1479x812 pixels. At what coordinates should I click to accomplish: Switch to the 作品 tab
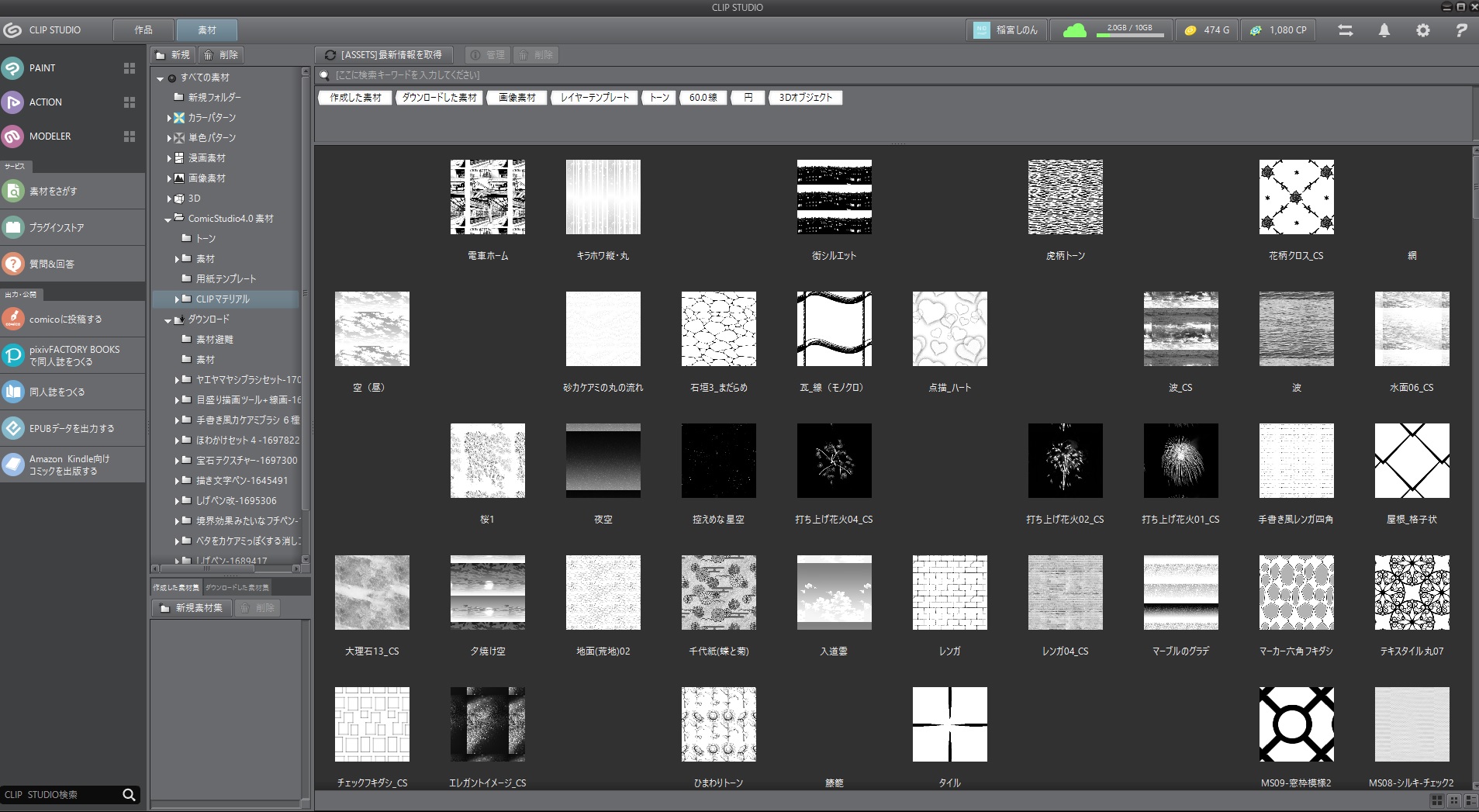(143, 30)
